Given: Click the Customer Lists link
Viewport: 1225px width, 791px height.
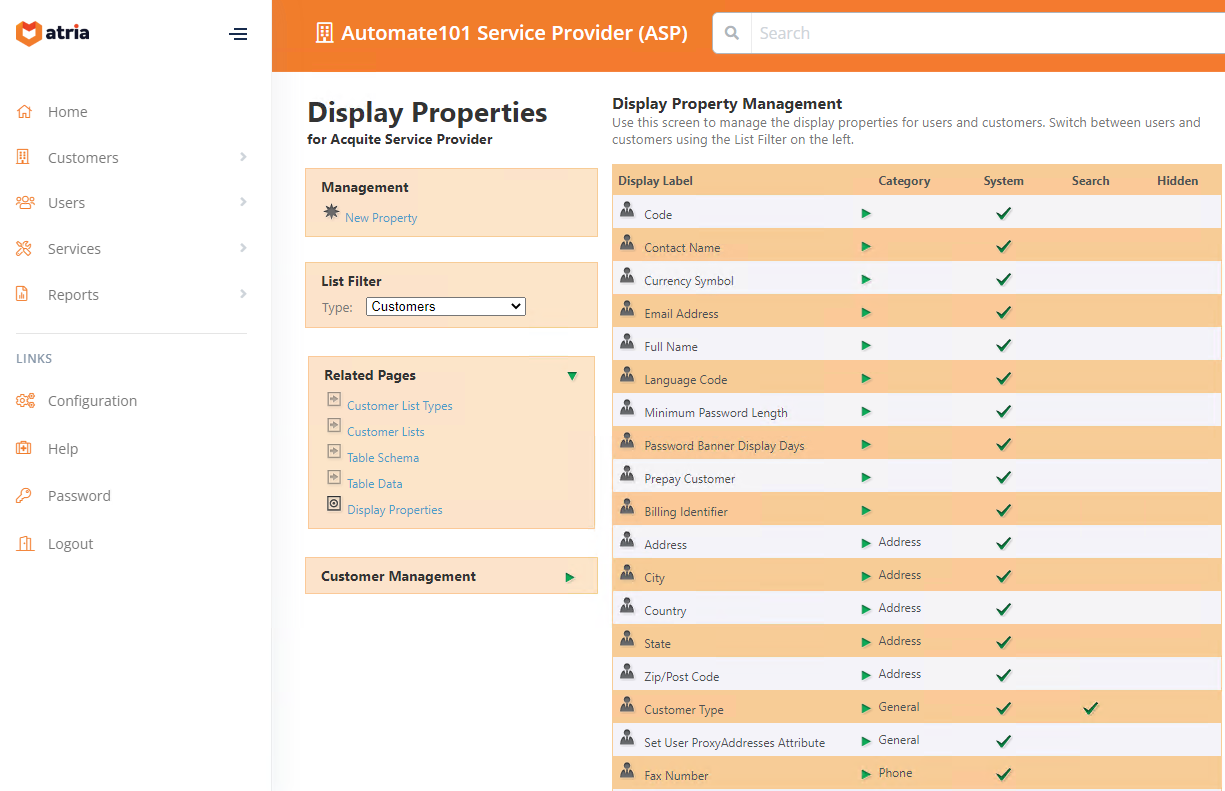Looking at the screenshot, I should pos(385,431).
